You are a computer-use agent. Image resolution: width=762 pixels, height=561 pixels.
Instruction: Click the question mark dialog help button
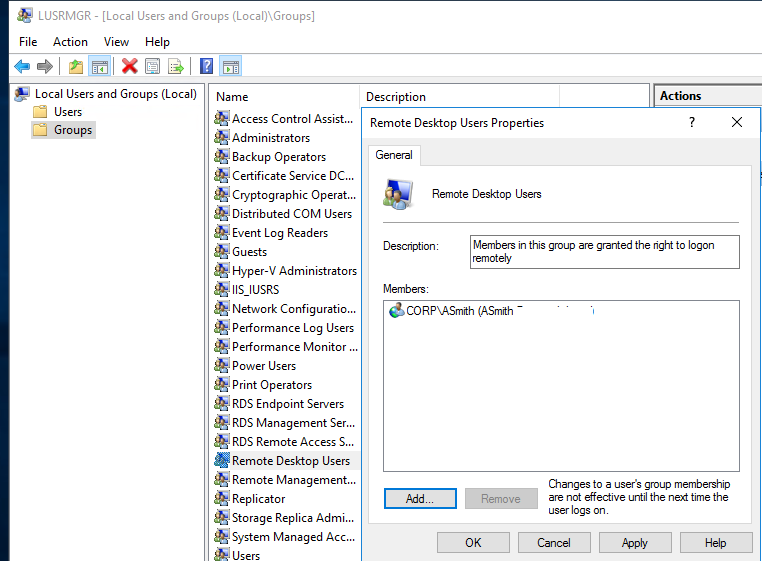pos(692,122)
